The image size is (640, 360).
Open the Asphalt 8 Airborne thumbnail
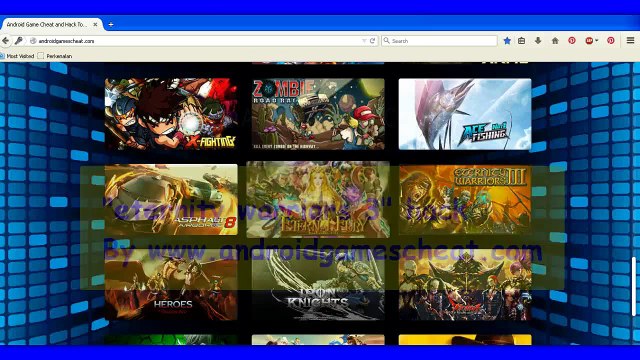pyautogui.click(x=171, y=200)
